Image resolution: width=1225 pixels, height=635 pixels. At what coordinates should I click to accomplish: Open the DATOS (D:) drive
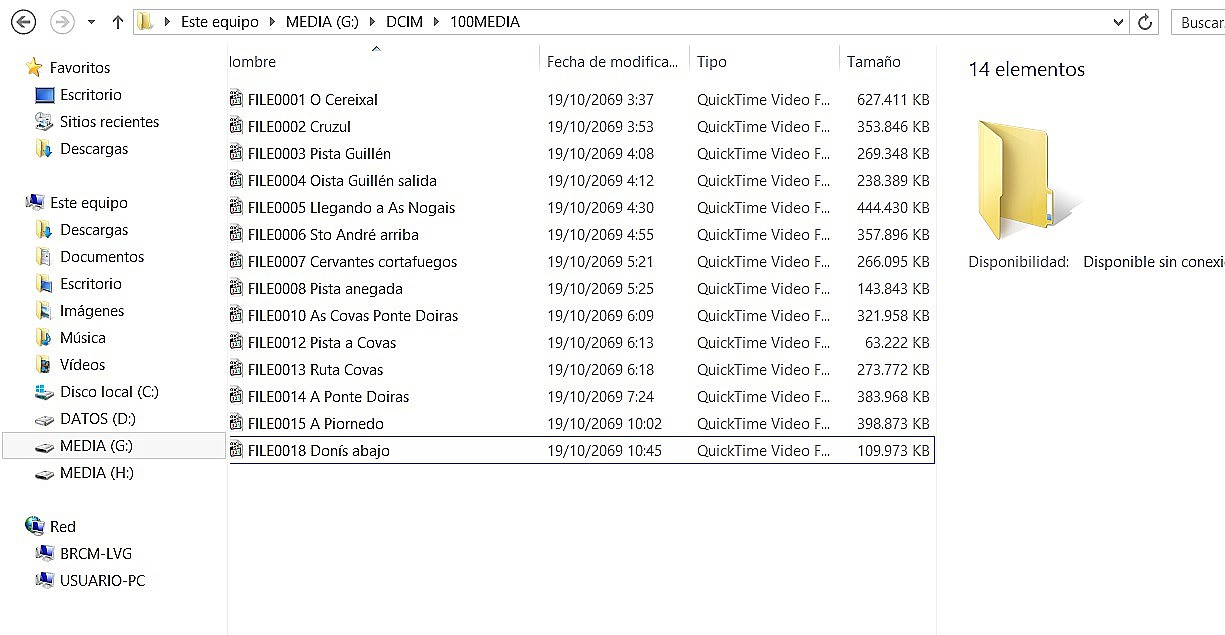[97, 419]
